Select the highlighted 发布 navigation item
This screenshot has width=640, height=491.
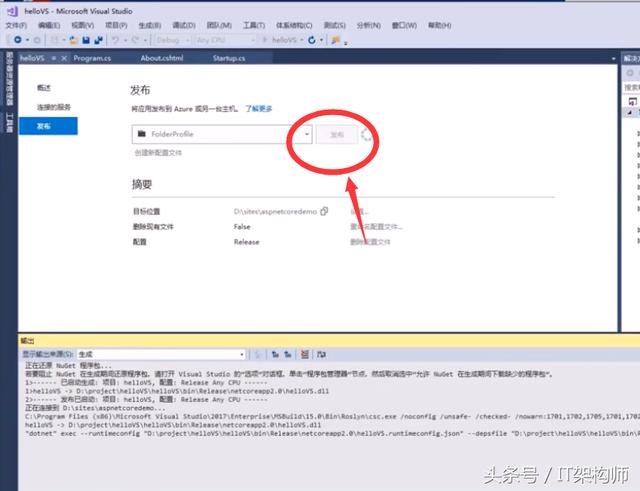[48, 126]
